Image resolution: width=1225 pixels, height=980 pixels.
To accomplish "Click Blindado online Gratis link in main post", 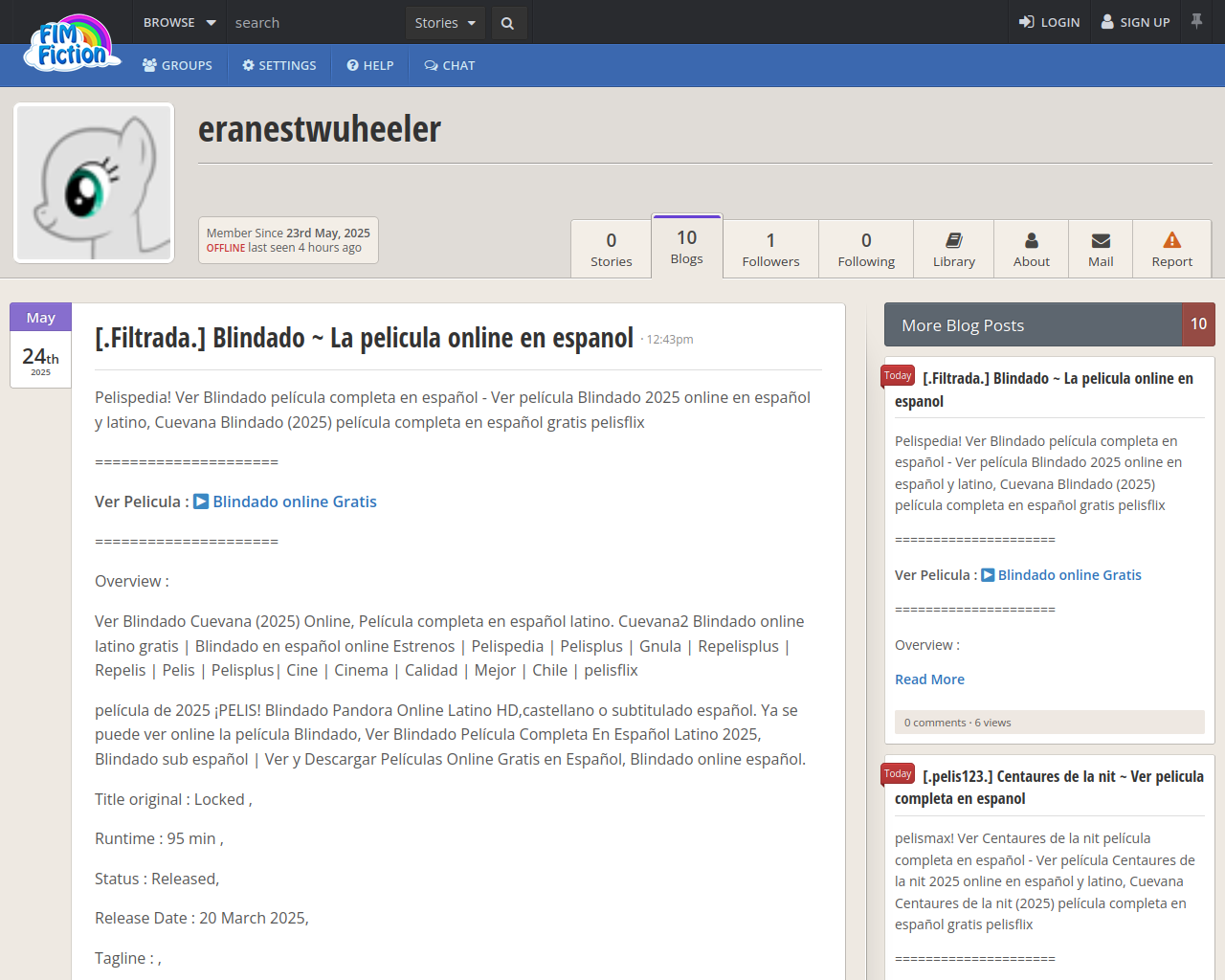I will pyautogui.click(x=285, y=501).
